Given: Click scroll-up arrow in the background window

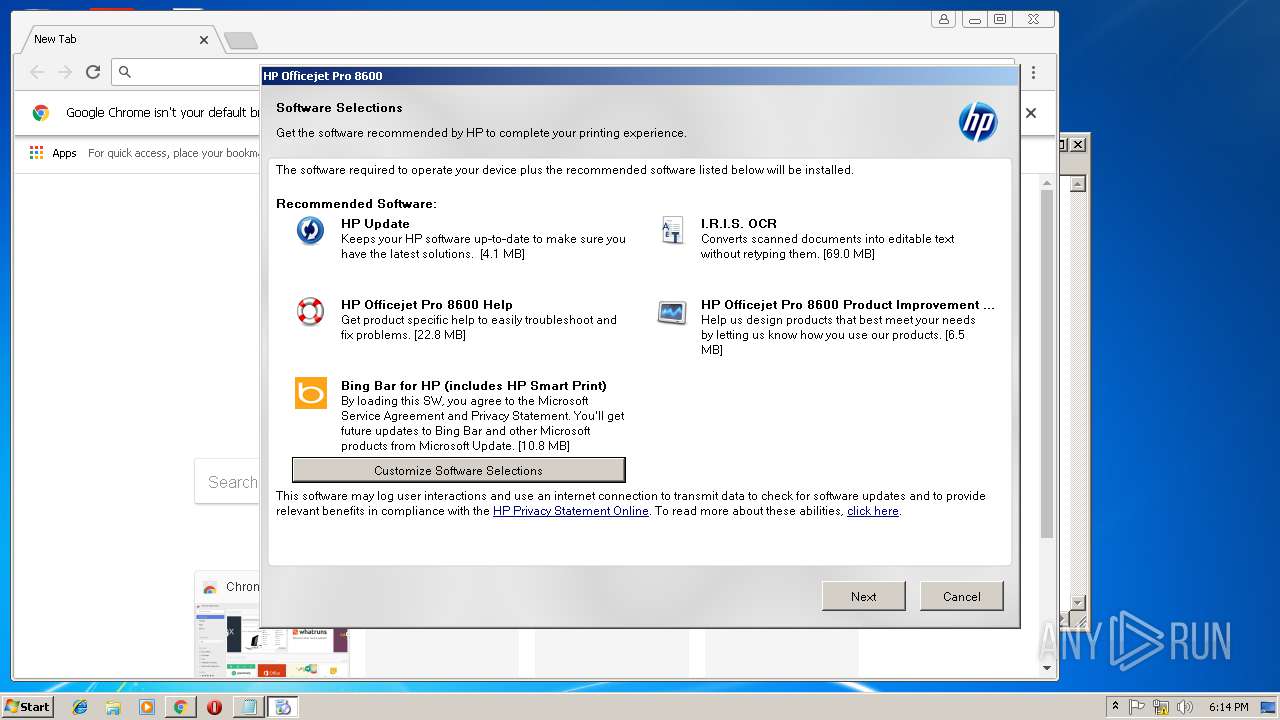Looking at the screenshot, I should (x=1077, y=184).
